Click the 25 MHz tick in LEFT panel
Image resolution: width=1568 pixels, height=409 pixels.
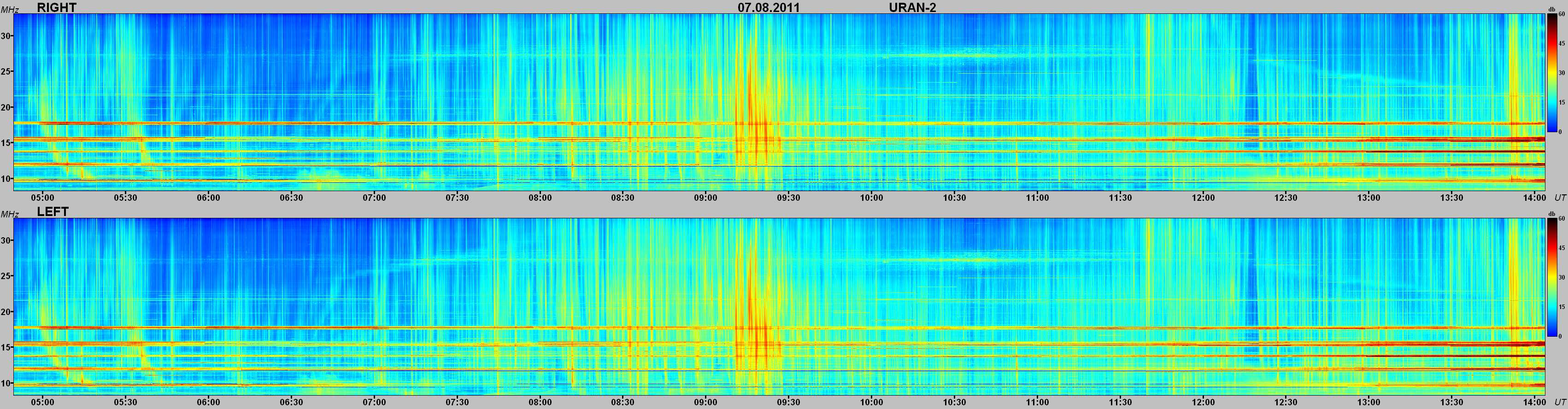click(6, 276)
